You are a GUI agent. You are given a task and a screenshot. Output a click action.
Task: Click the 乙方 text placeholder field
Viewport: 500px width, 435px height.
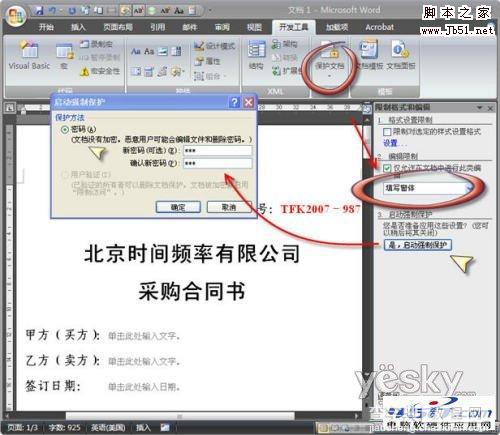pos(144,361)
